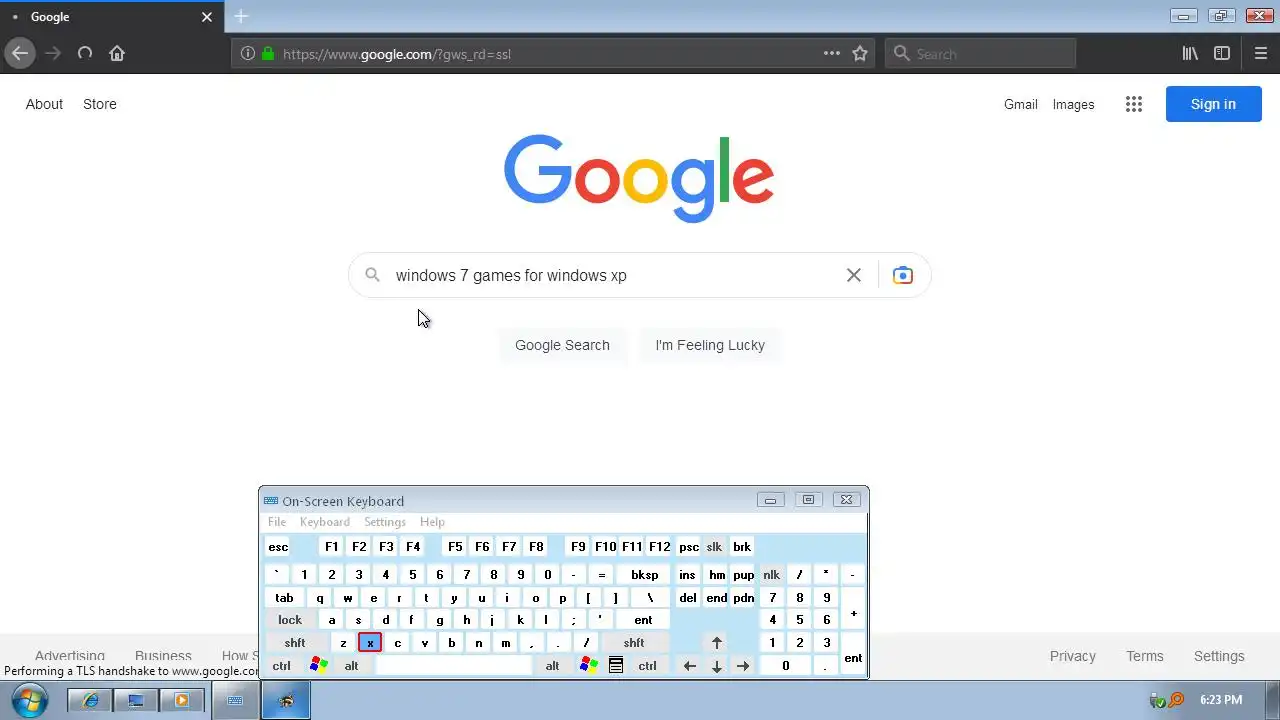Open the Privacy footer link
Image resolution: width=1280 pixels, height=720 pixels.
pyautogui.click(x=1072, y=656)
